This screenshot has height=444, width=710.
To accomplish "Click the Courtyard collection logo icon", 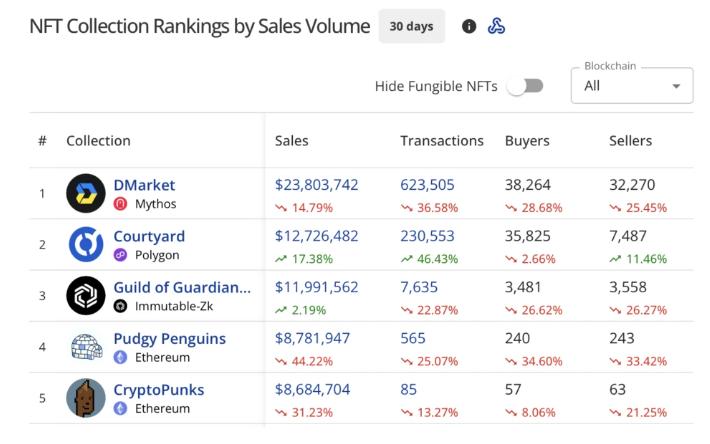I will point(86,245).
